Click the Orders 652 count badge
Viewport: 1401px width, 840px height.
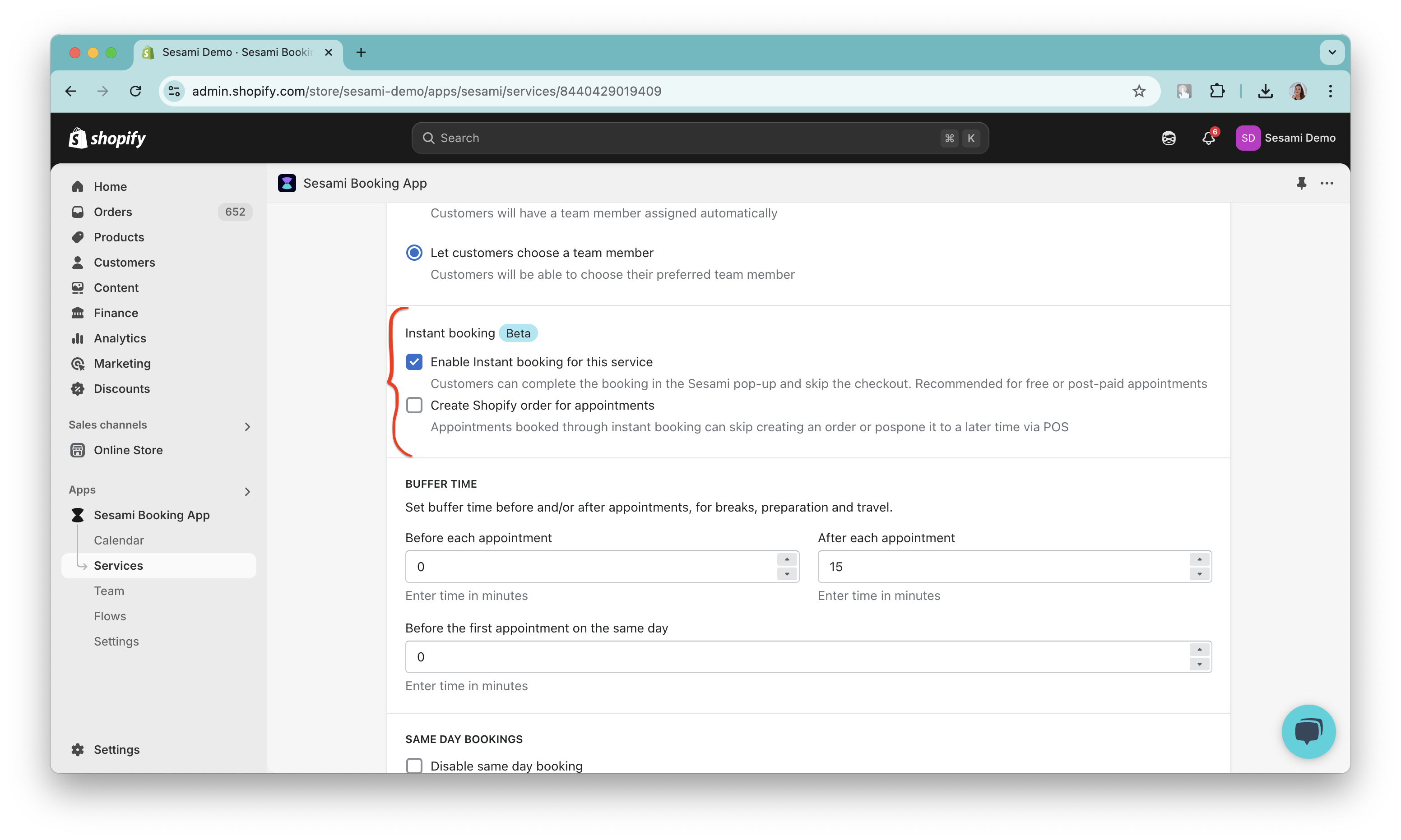(x=235, y=212)
